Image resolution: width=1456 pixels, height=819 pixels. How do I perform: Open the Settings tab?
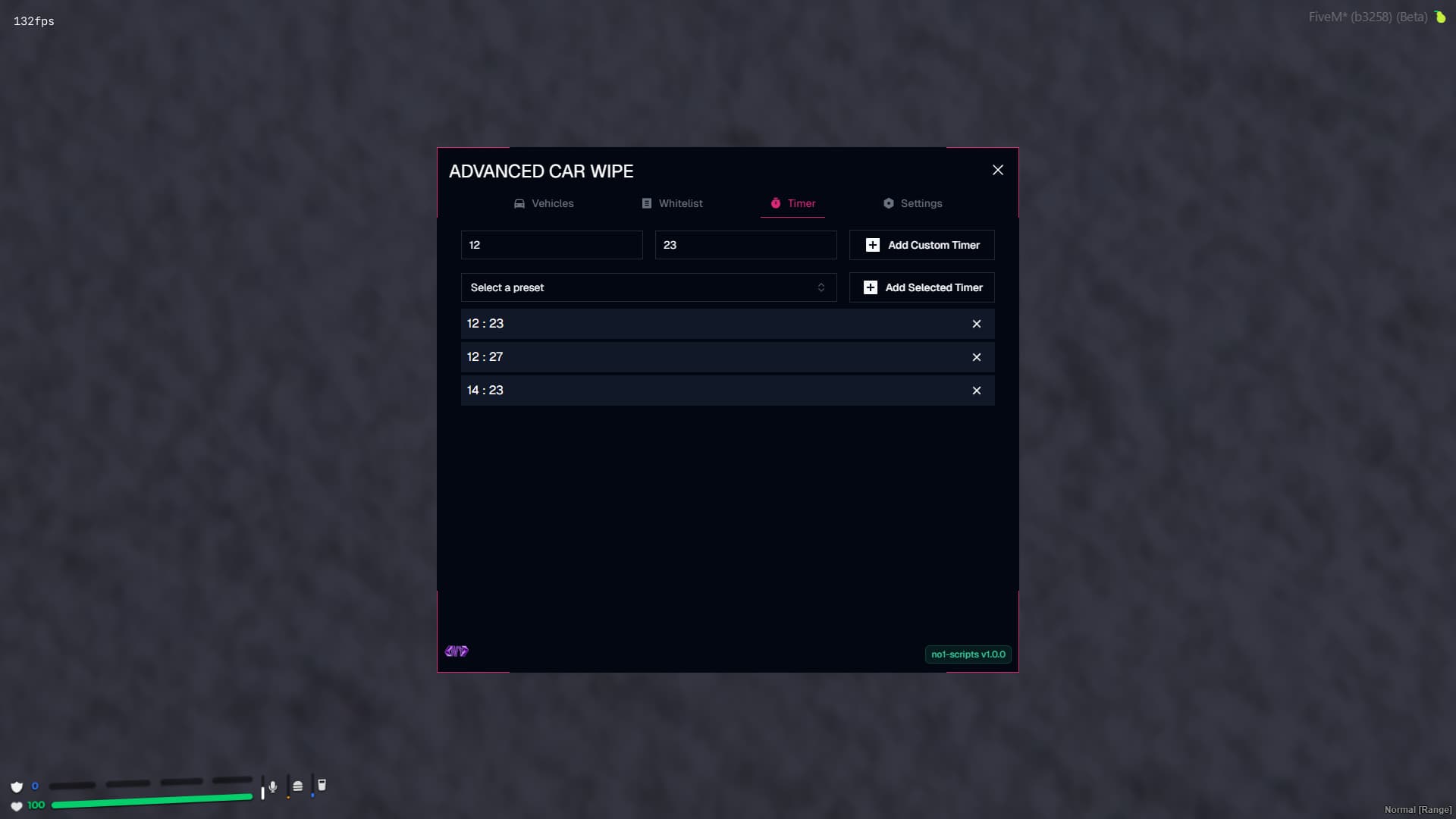912,203
